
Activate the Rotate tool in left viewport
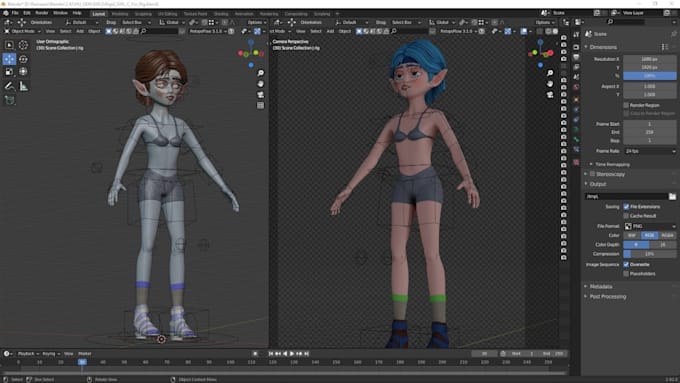pos(23,59)
